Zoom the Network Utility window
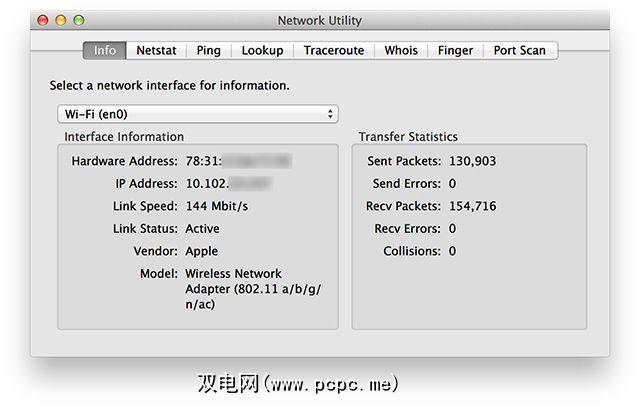Viewport: 640px width, 407px height. 79,20
